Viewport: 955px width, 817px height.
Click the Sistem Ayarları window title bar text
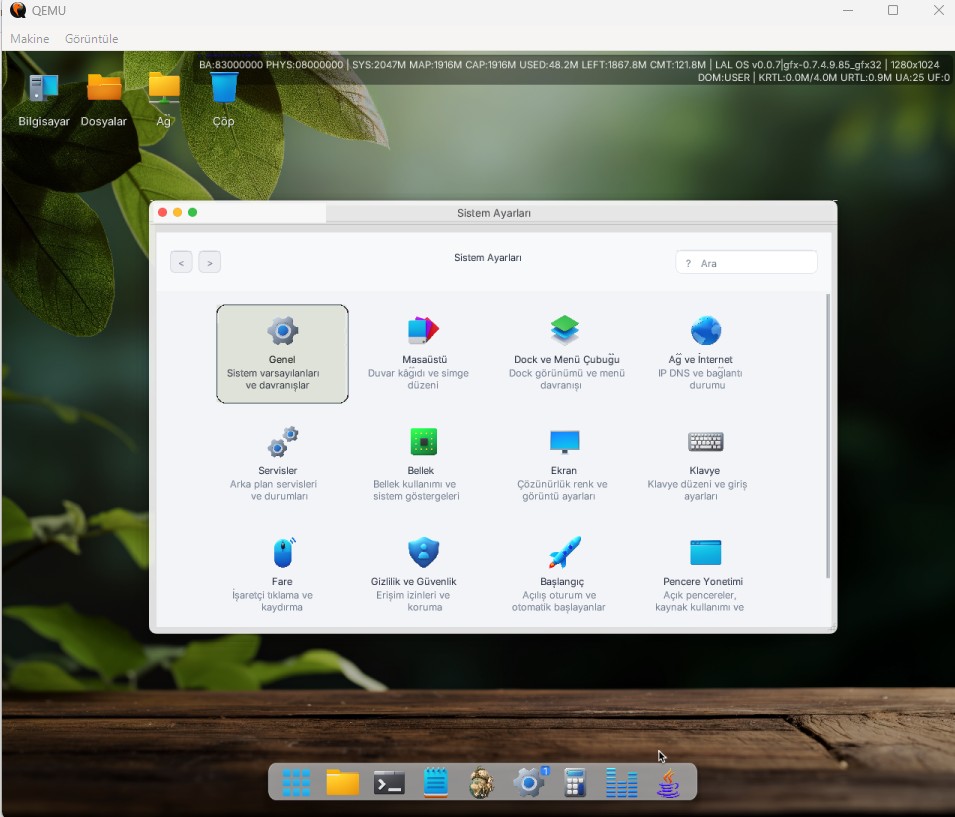tap(494, 213)
